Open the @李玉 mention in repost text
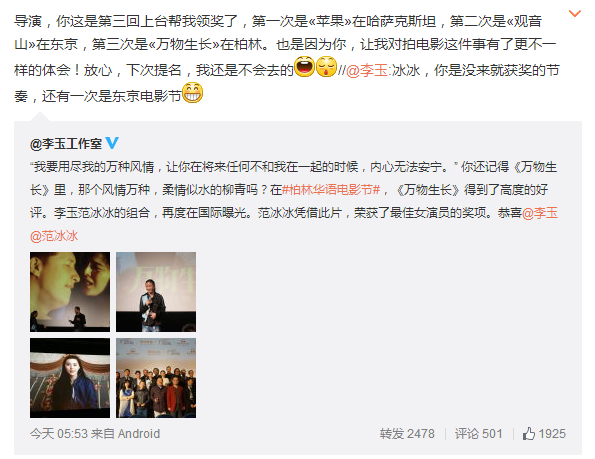595x459 pixels. point(367,71)
